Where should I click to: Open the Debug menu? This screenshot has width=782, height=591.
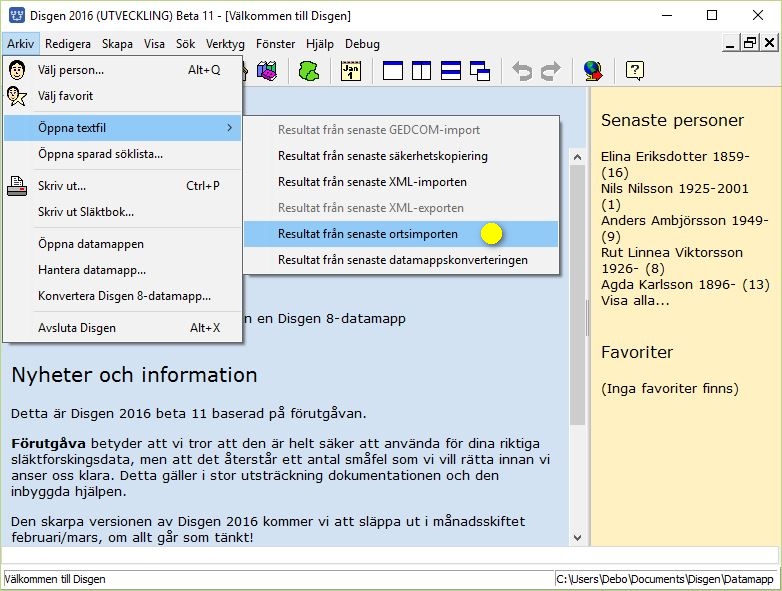click(363, 44)
